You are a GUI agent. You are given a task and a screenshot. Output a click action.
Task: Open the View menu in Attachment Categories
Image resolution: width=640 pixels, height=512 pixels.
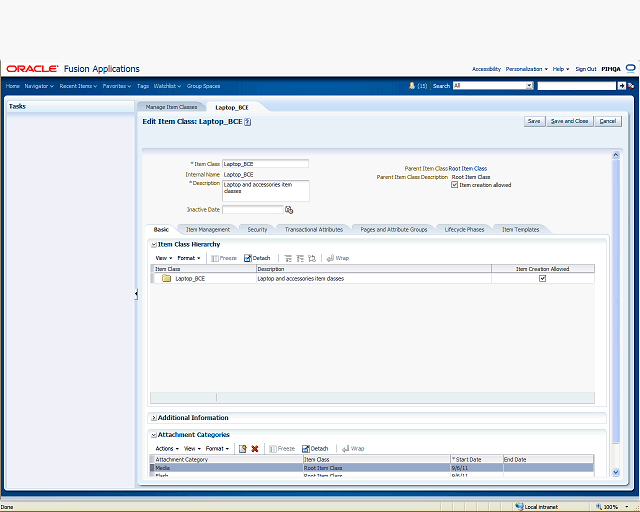coord(192,449)
